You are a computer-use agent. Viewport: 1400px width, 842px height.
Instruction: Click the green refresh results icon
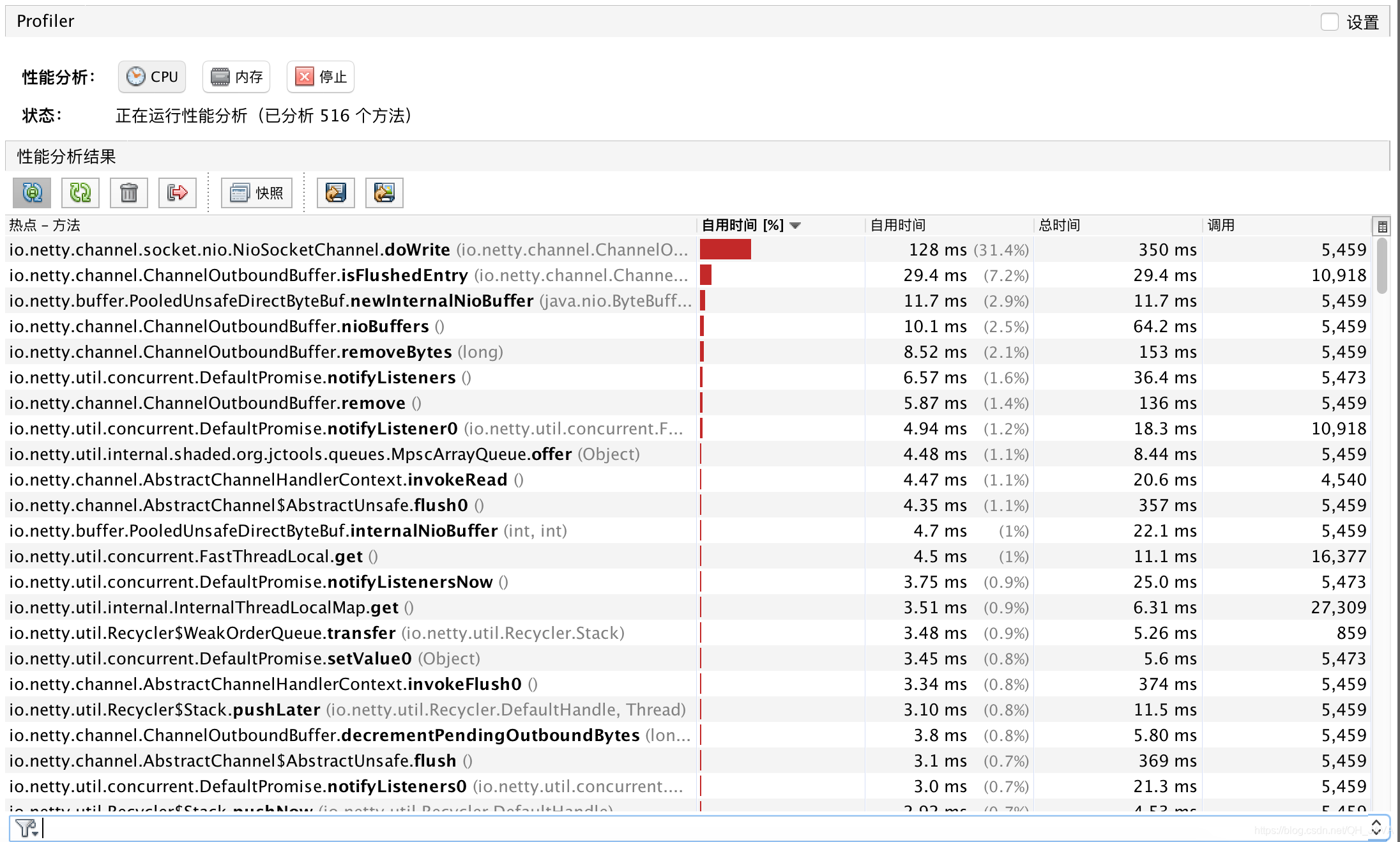coord(80,192)
